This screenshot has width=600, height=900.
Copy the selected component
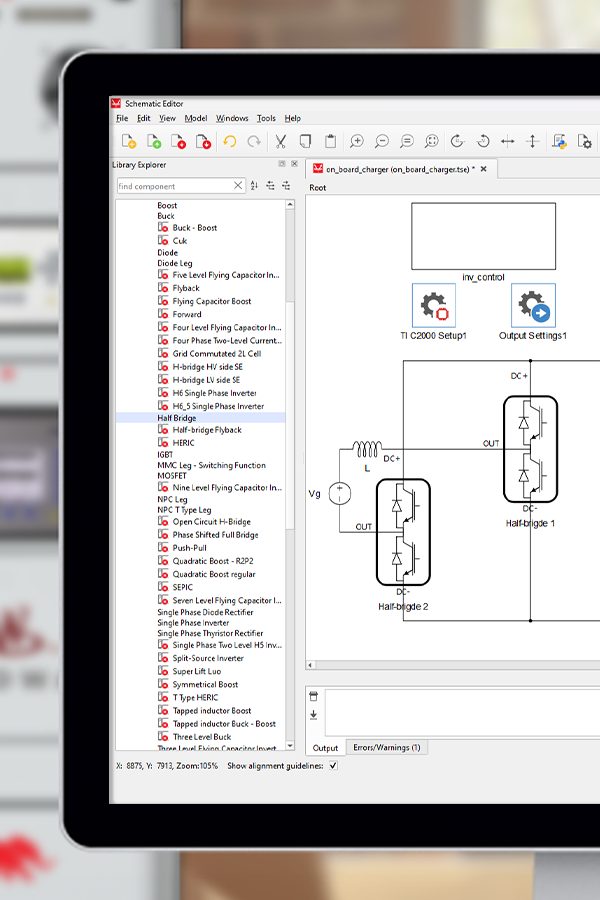tap(305, 141)
